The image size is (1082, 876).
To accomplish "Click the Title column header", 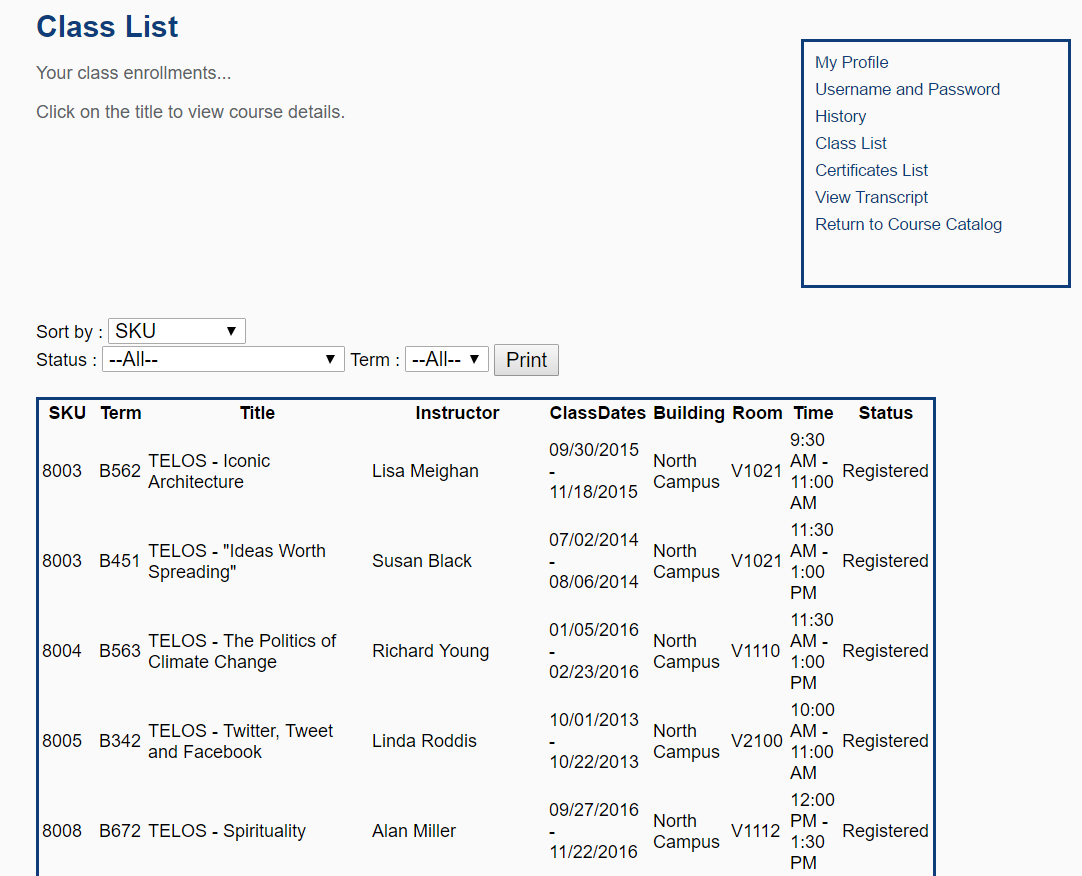I will click(x=257, y=413).
